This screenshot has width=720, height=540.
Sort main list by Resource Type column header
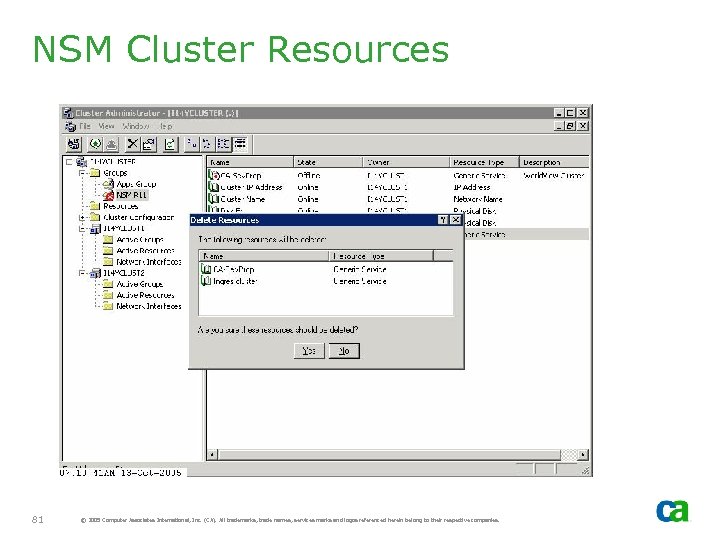click(x=484, y=162)
